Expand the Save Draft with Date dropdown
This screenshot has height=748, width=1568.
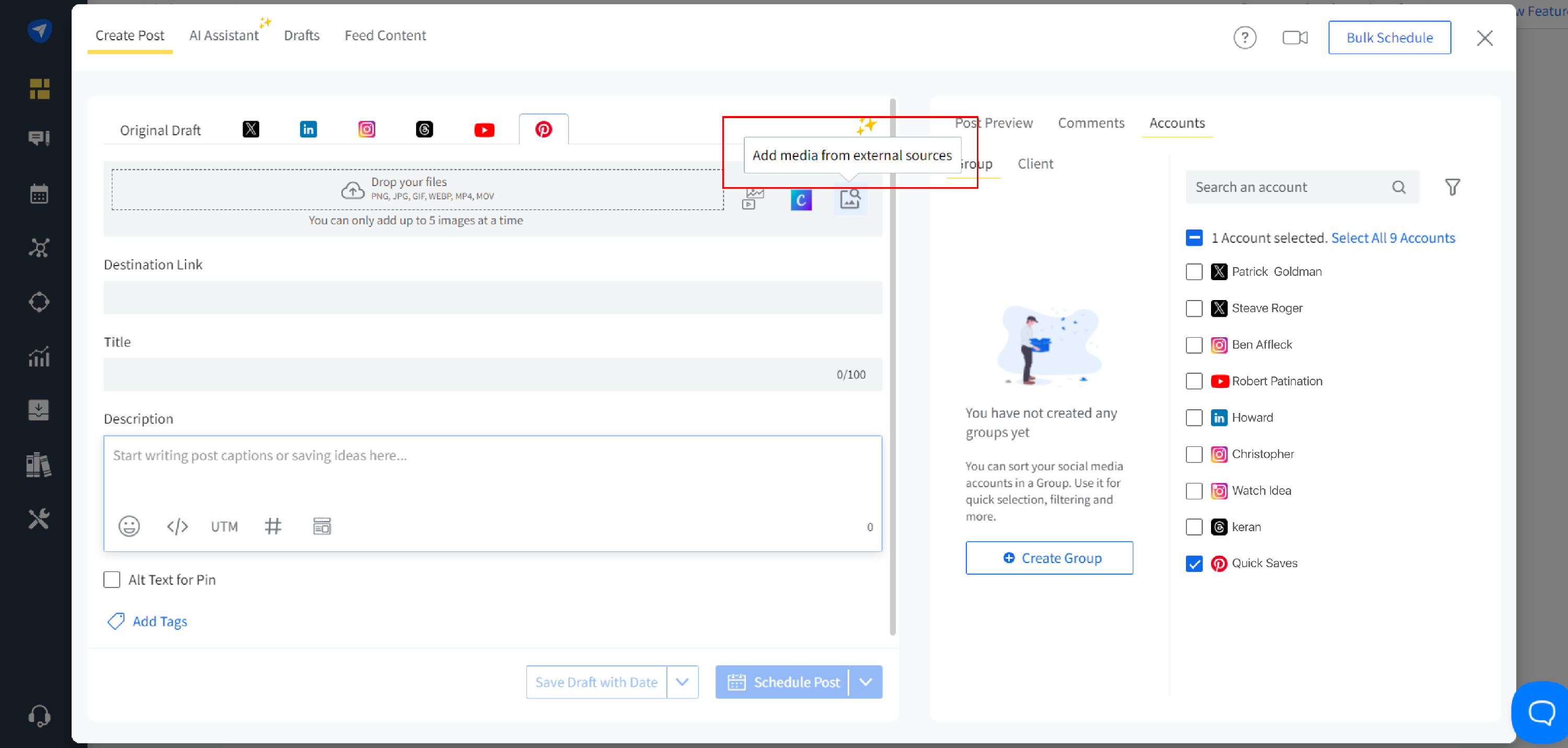coord(682,682)
